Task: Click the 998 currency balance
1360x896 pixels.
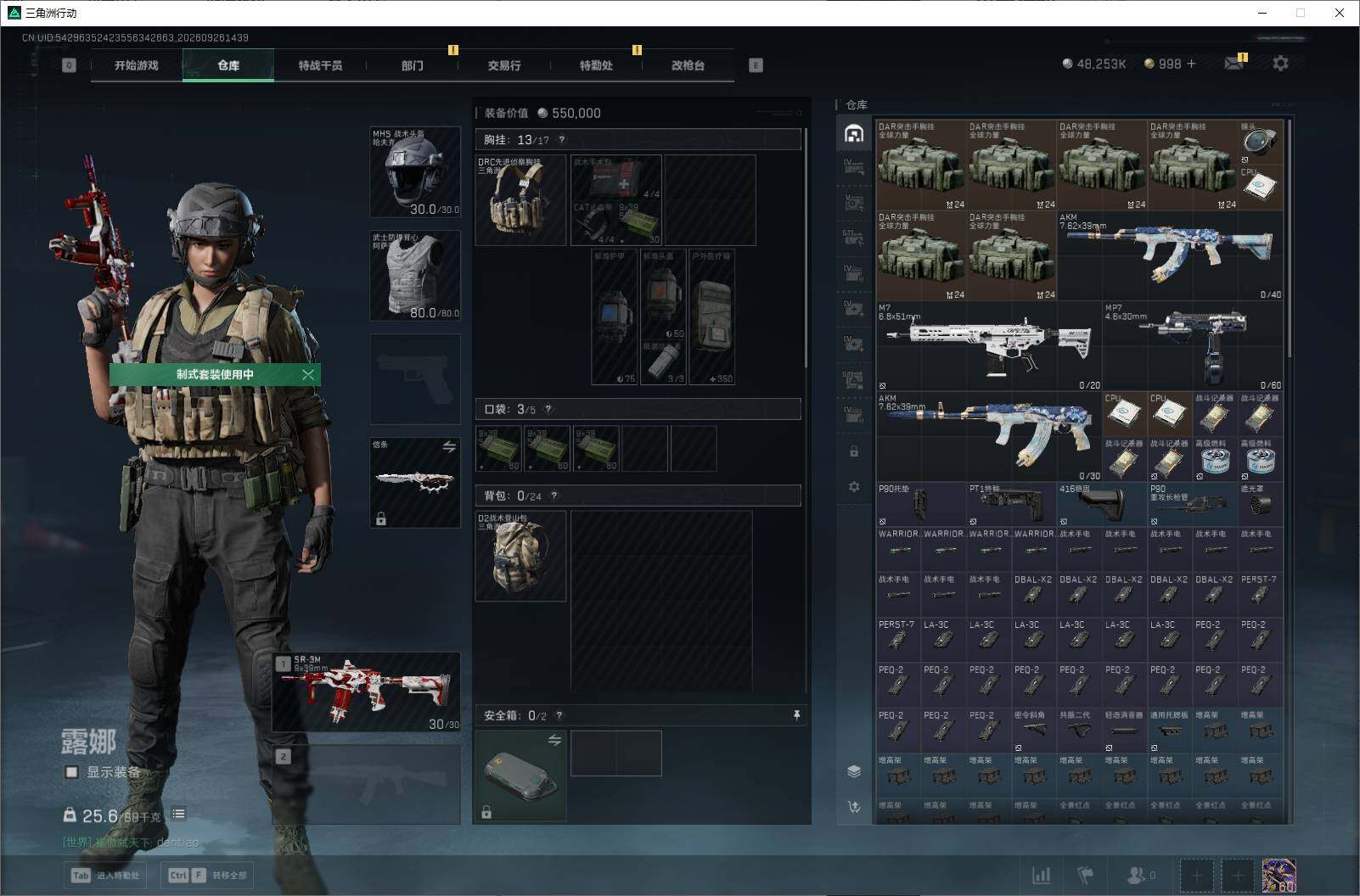Action: click(x=1162, y=64)
